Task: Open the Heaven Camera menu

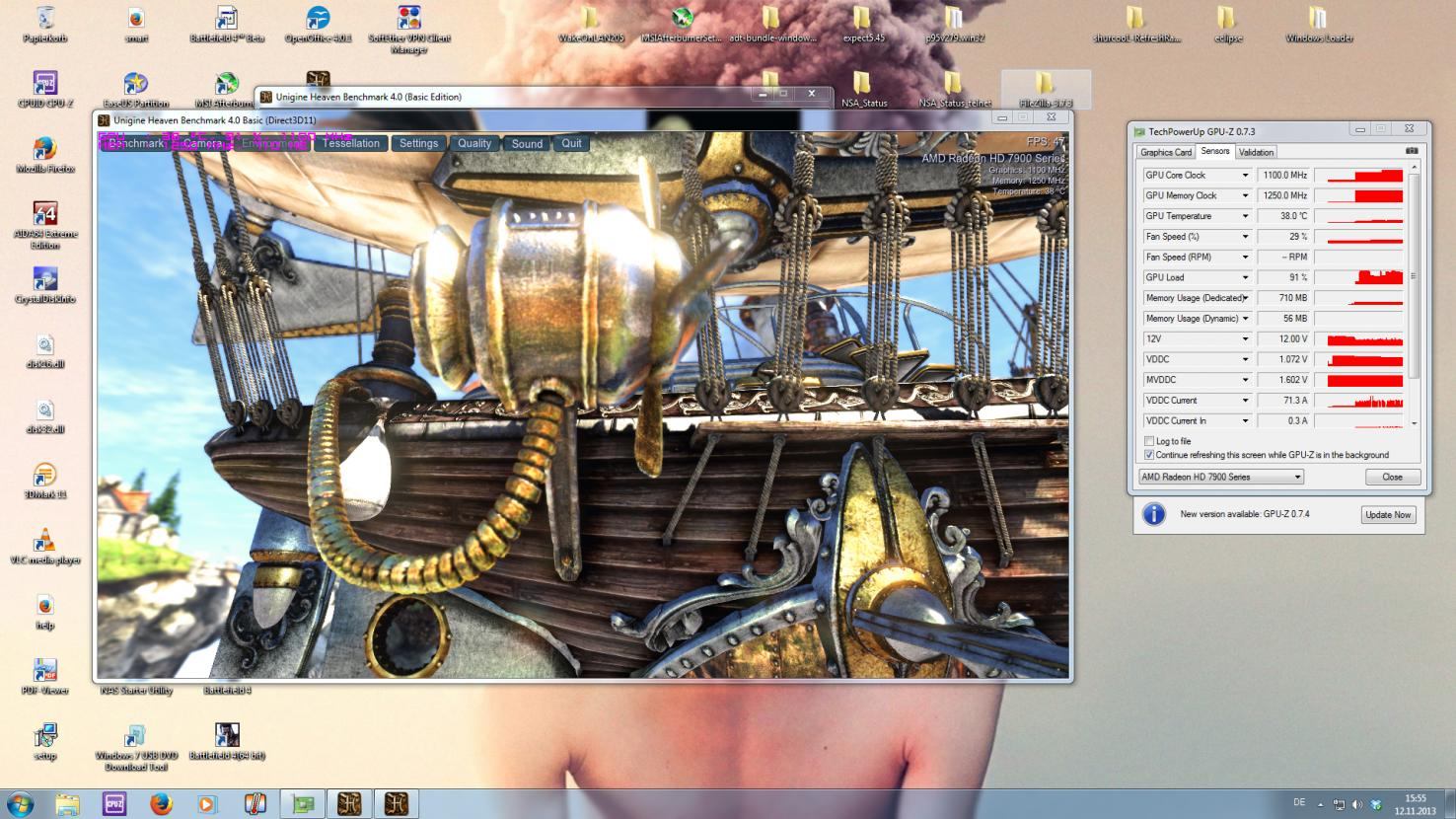Action: (204, 143)
